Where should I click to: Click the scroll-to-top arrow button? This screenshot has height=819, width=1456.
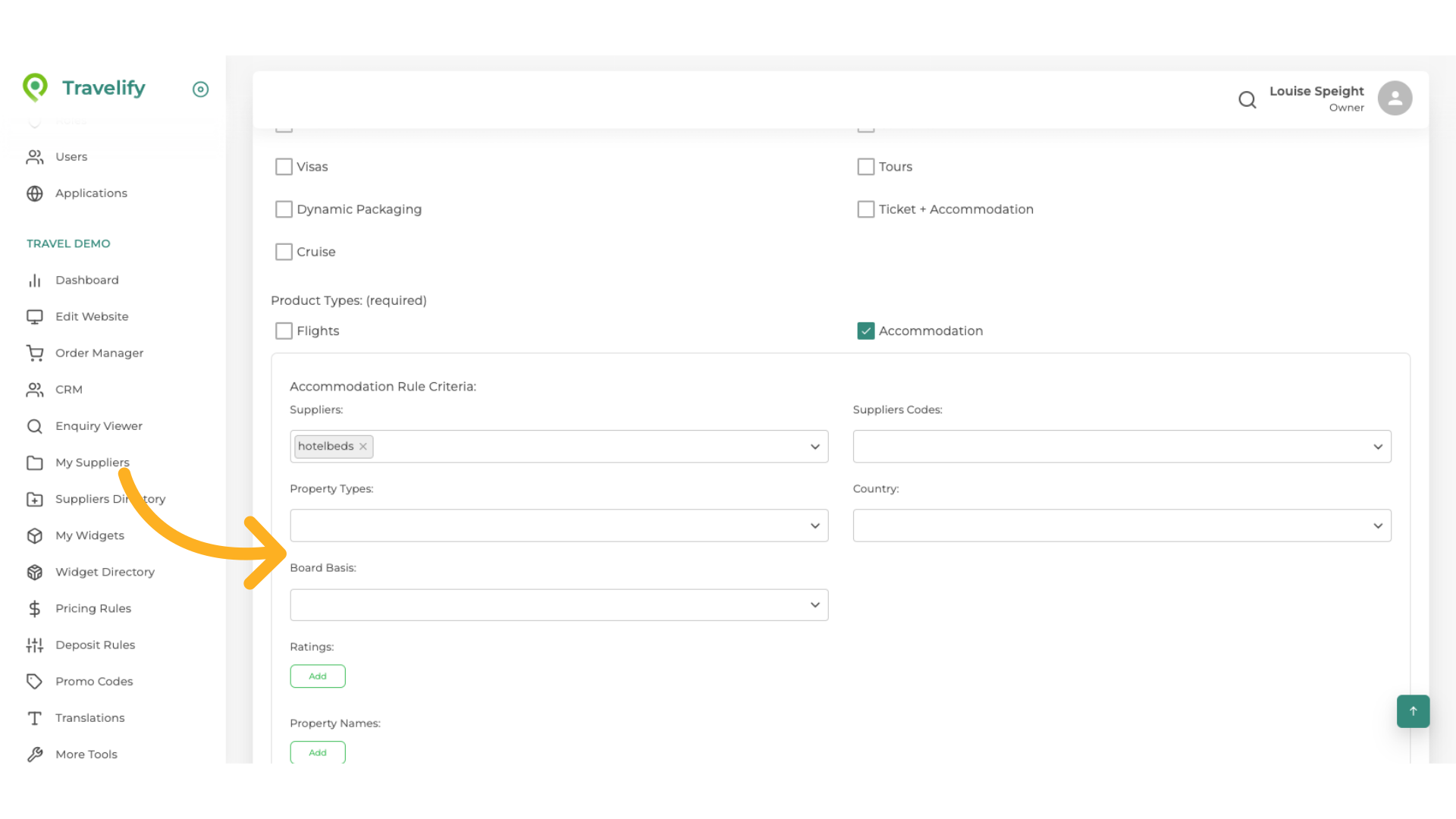pyautogui.click(x=1412, y=711)
